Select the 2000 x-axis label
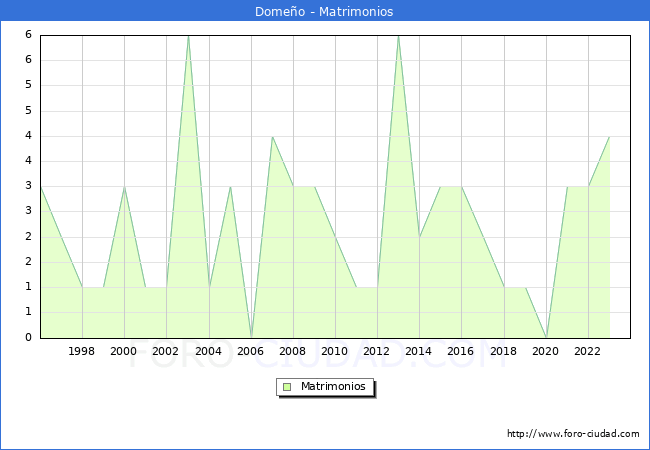Image resolution: width=650 pixels, height=450 pixels. [124, 351]
